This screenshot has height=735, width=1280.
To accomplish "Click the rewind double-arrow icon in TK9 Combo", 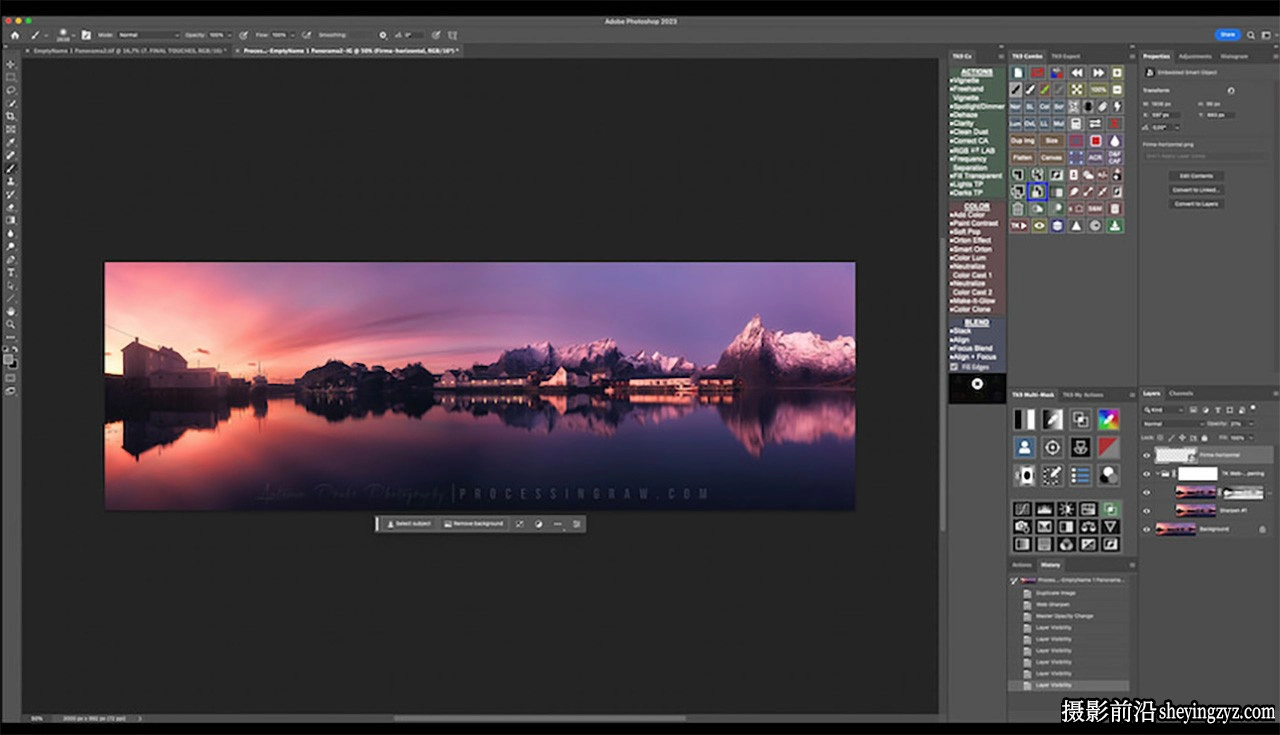I will click(x=1077, y=73).
